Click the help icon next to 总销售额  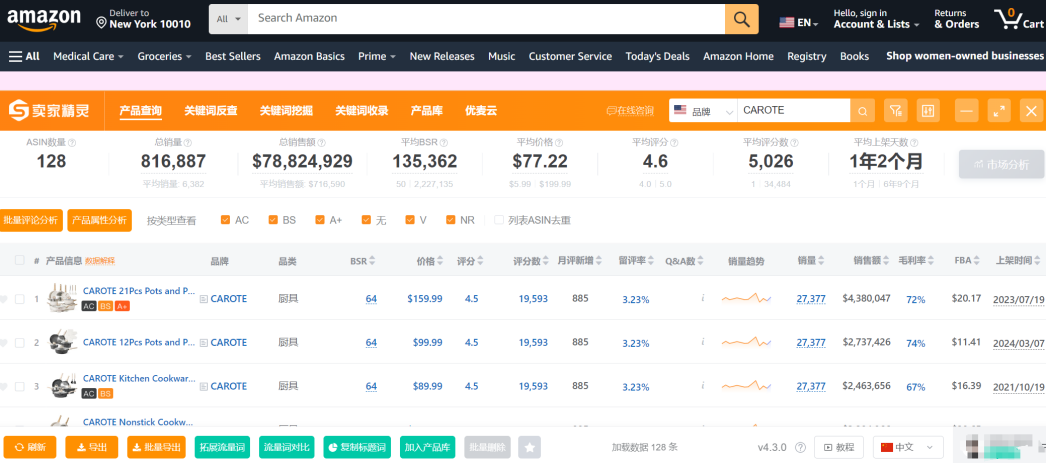click(x=322, y=143)
